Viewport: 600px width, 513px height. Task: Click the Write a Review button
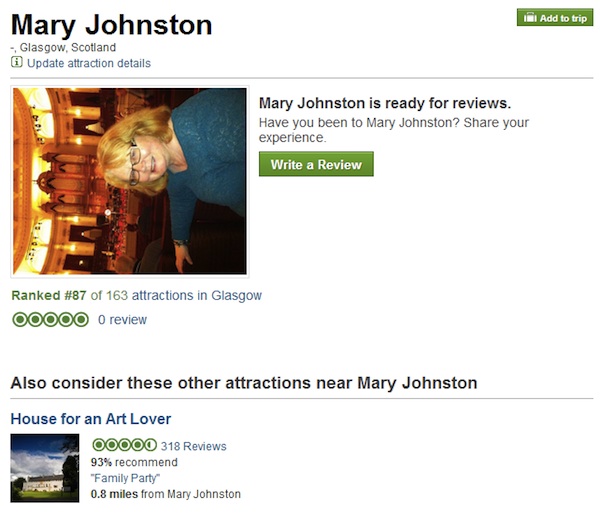point(316,164)
